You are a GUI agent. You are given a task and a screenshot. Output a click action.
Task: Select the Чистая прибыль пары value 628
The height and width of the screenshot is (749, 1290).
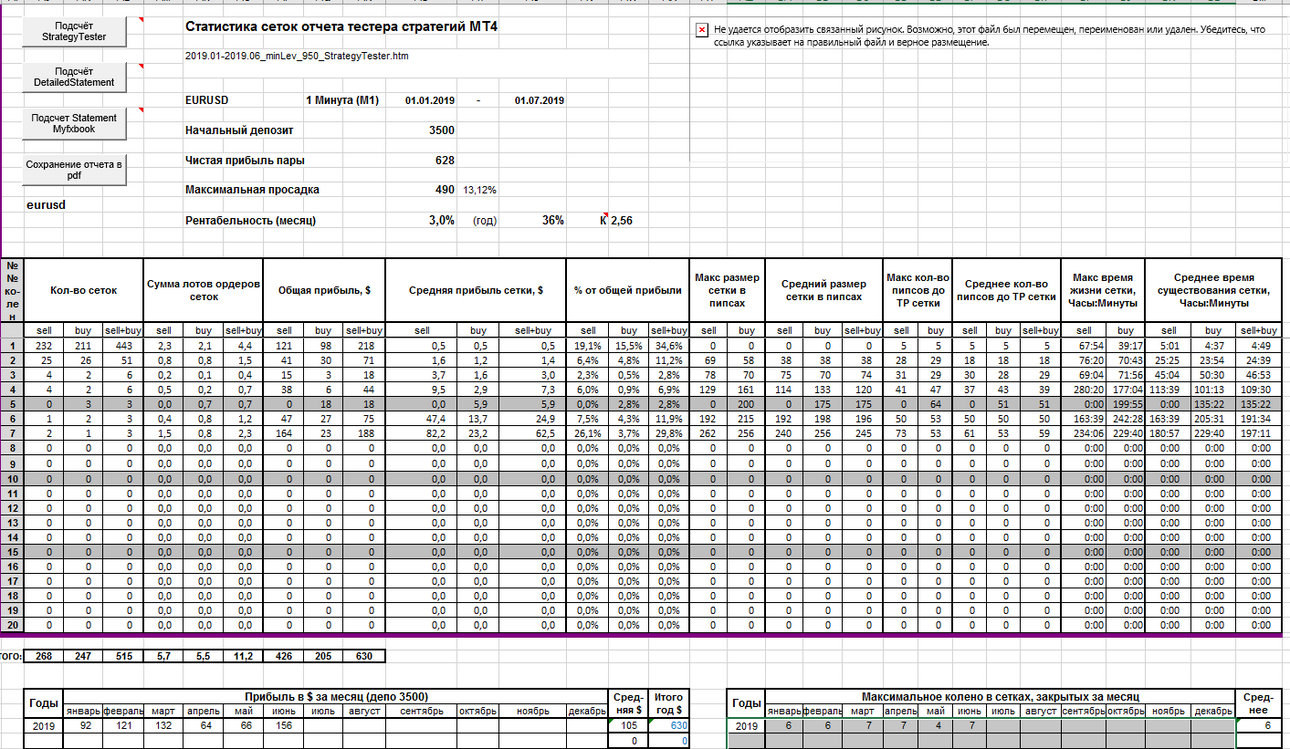coord(444,160)
